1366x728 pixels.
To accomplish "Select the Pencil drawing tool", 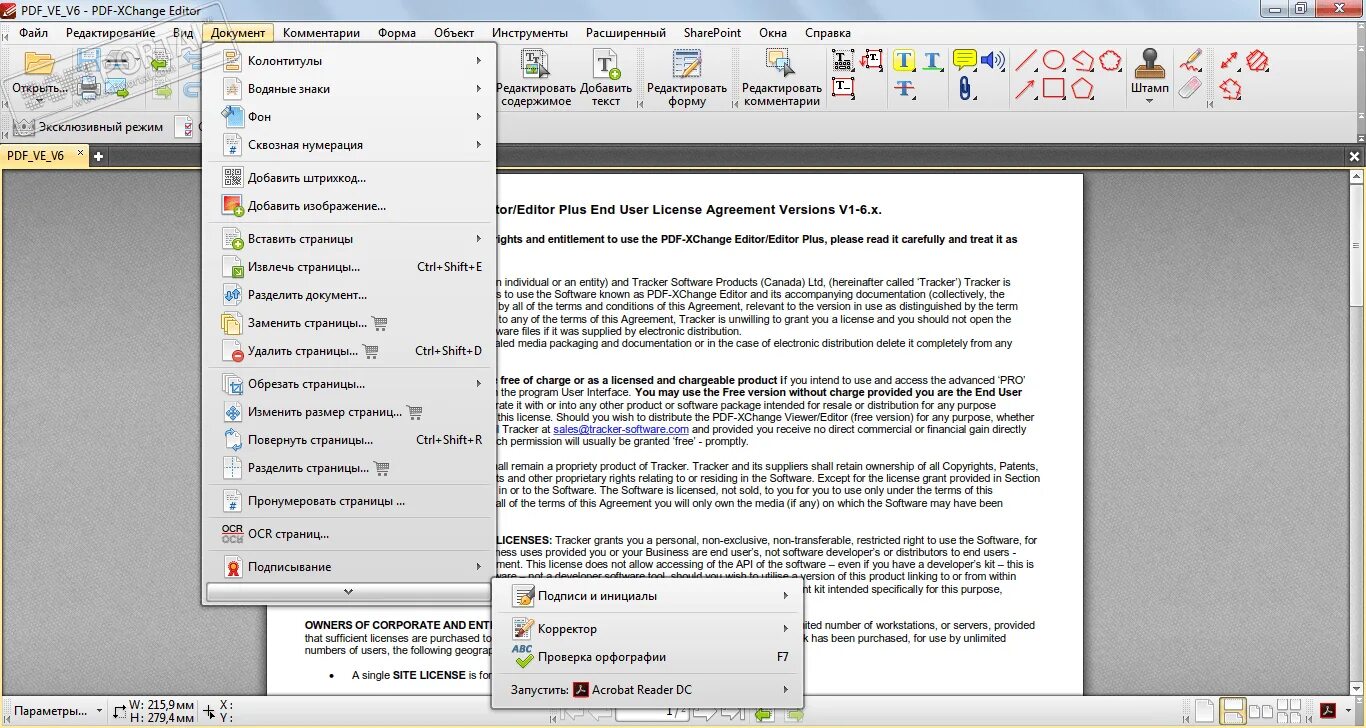I will pyautogui.click(x=1189, y=61).
